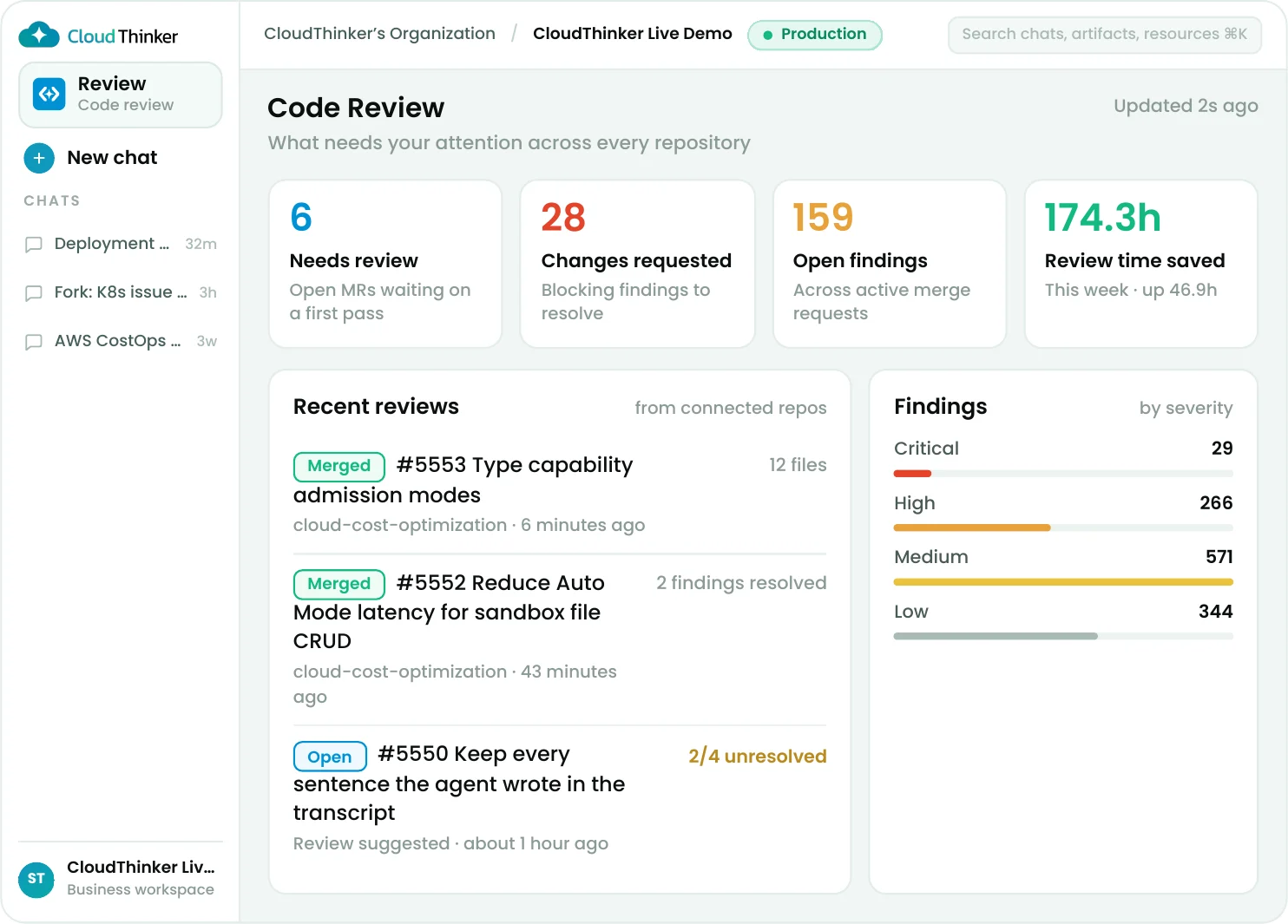
Task: Go to the CloudThinker Live Demo breadcrumb
Action: click(633, 34)
